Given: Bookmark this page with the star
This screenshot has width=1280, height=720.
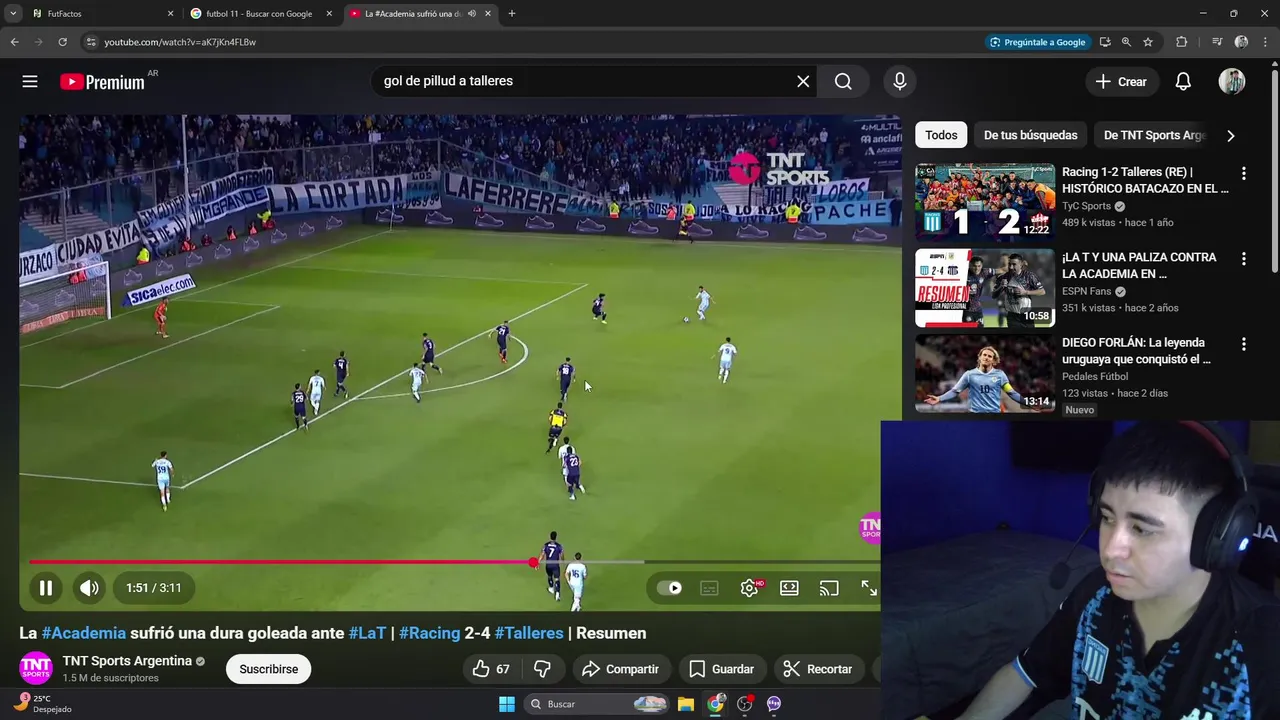Looking at the screenshot, I should [1148, 42].
